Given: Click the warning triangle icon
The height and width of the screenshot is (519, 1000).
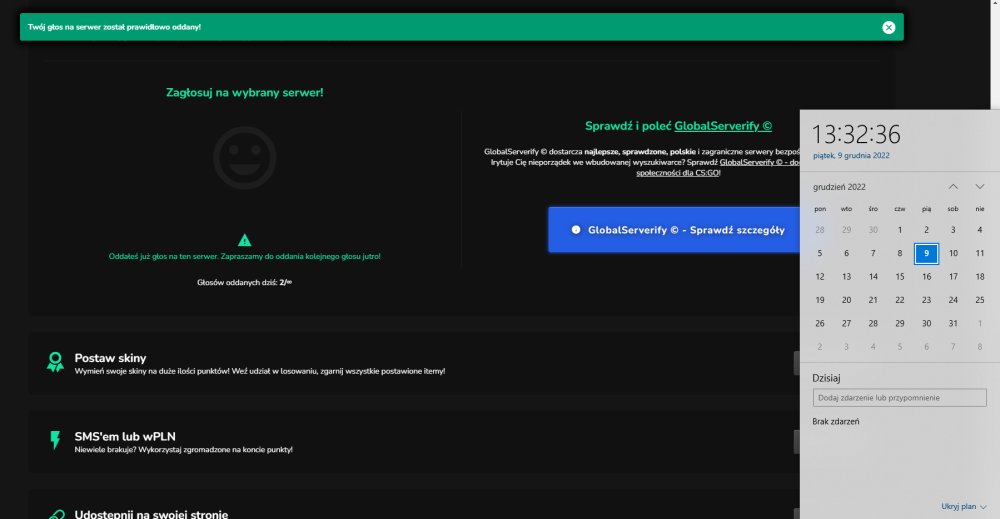Looking at the screenshot, I should (x=244, y=240).
